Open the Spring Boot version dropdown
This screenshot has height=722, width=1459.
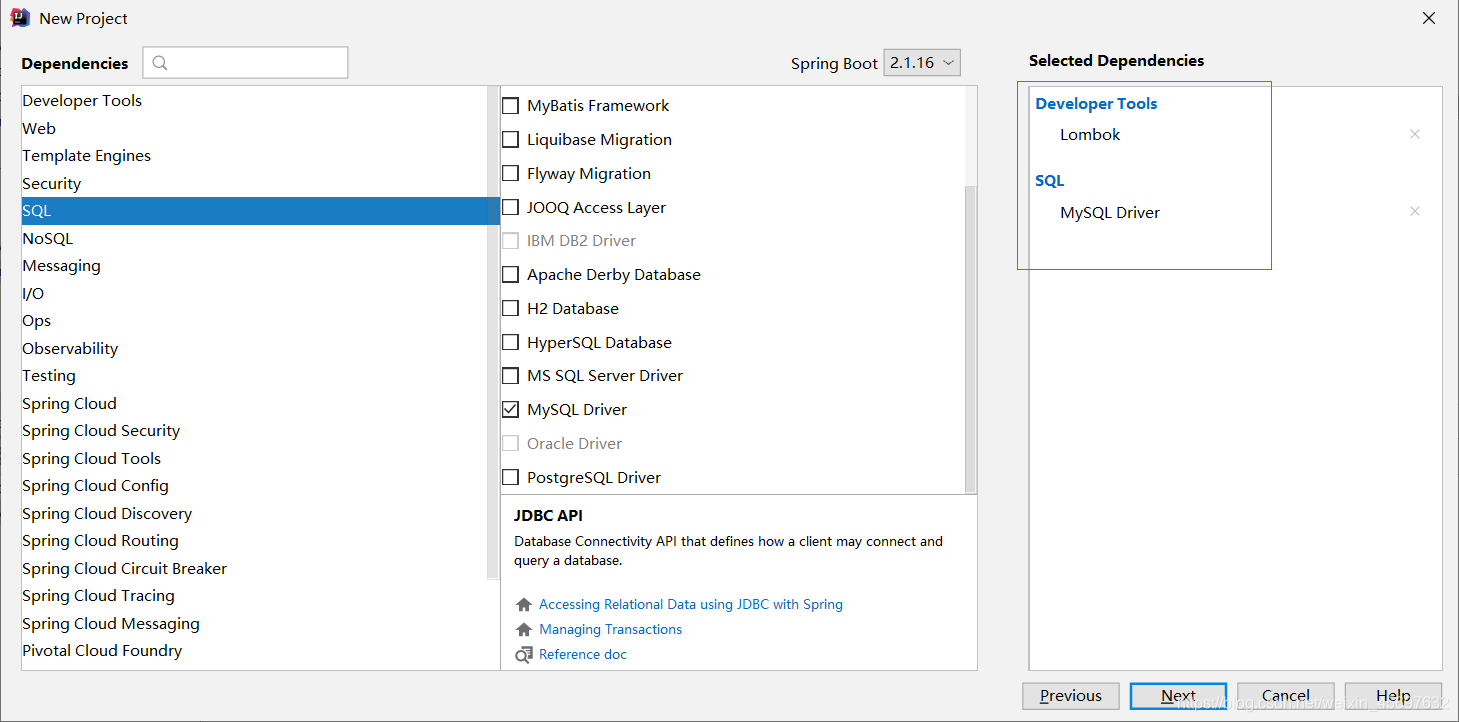[x=922, y=63]
